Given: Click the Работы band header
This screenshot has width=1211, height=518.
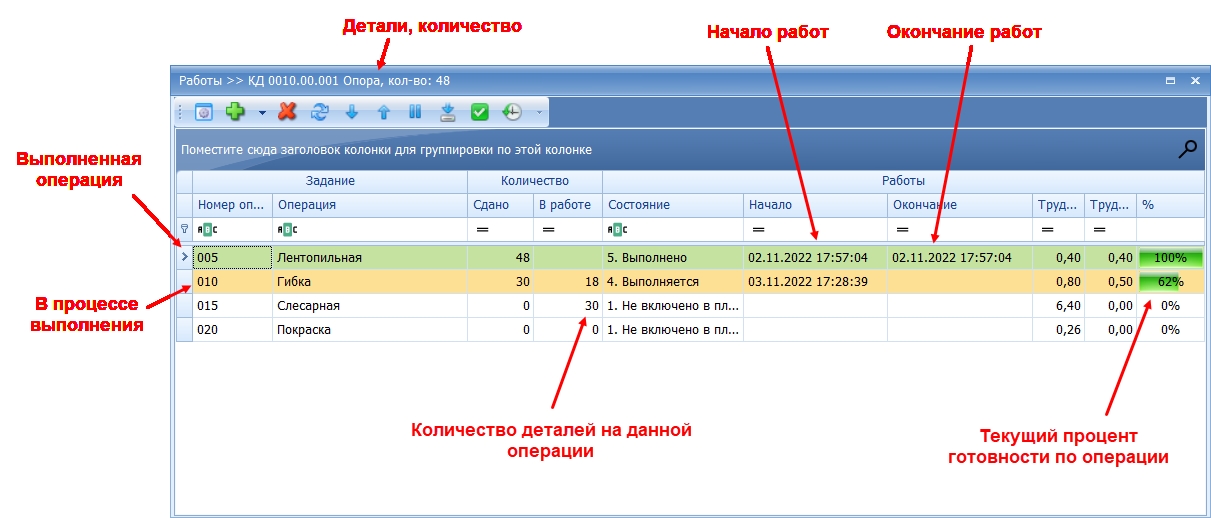Looking at the screenshot, I should (x=903, y=181).
